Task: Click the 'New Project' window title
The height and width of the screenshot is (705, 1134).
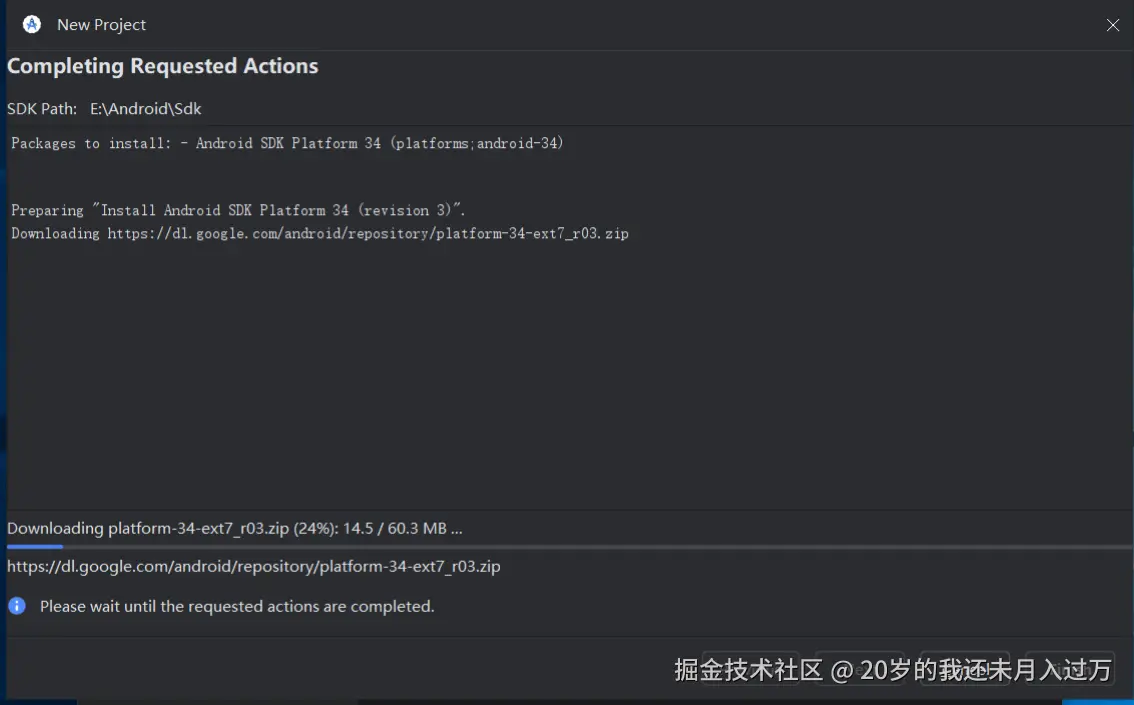Action: click(x=101, y=25)
